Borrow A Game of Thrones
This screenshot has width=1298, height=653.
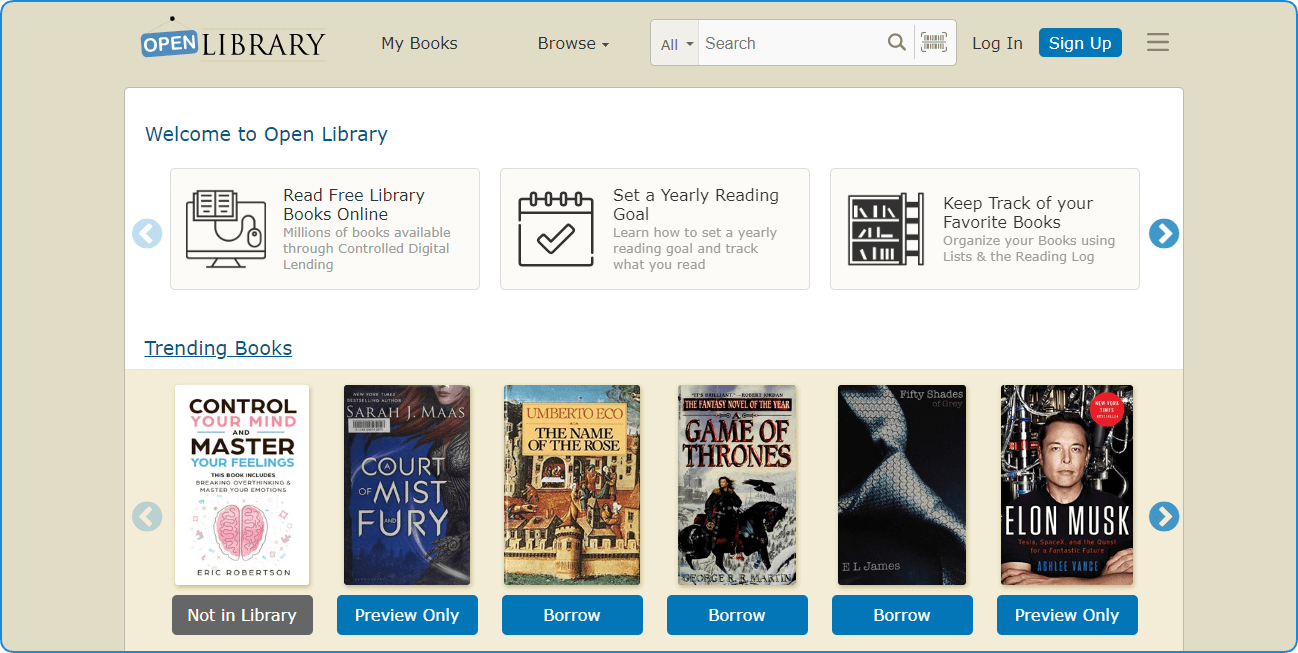[x=737, y=615]
